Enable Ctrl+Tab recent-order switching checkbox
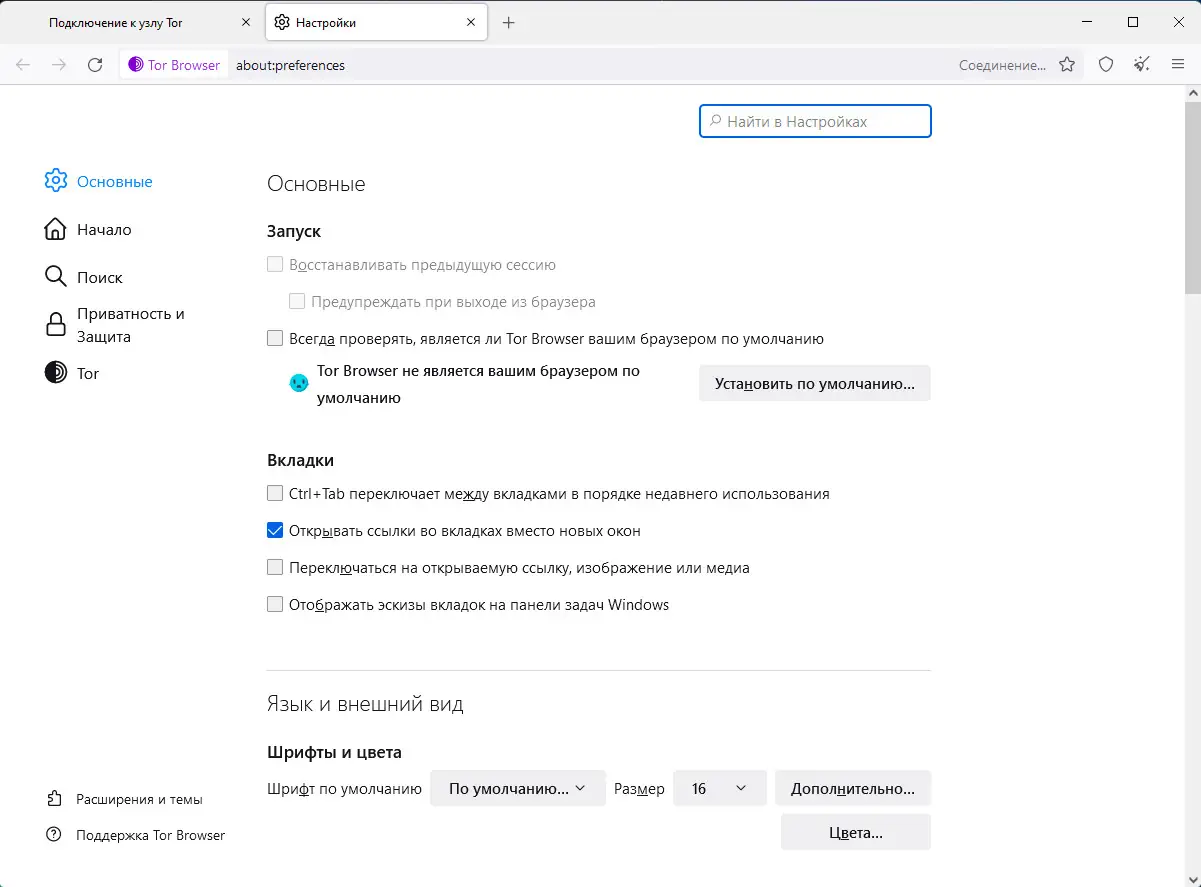Viewport: 1201px width, 887px height. pyautogui.click(x=275, y=493)
